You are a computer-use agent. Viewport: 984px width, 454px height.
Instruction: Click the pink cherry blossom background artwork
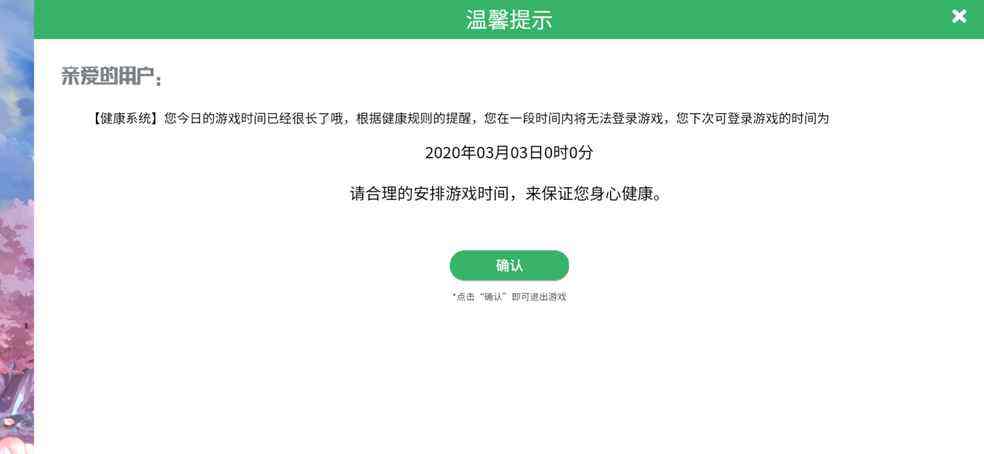pos(16,283)
